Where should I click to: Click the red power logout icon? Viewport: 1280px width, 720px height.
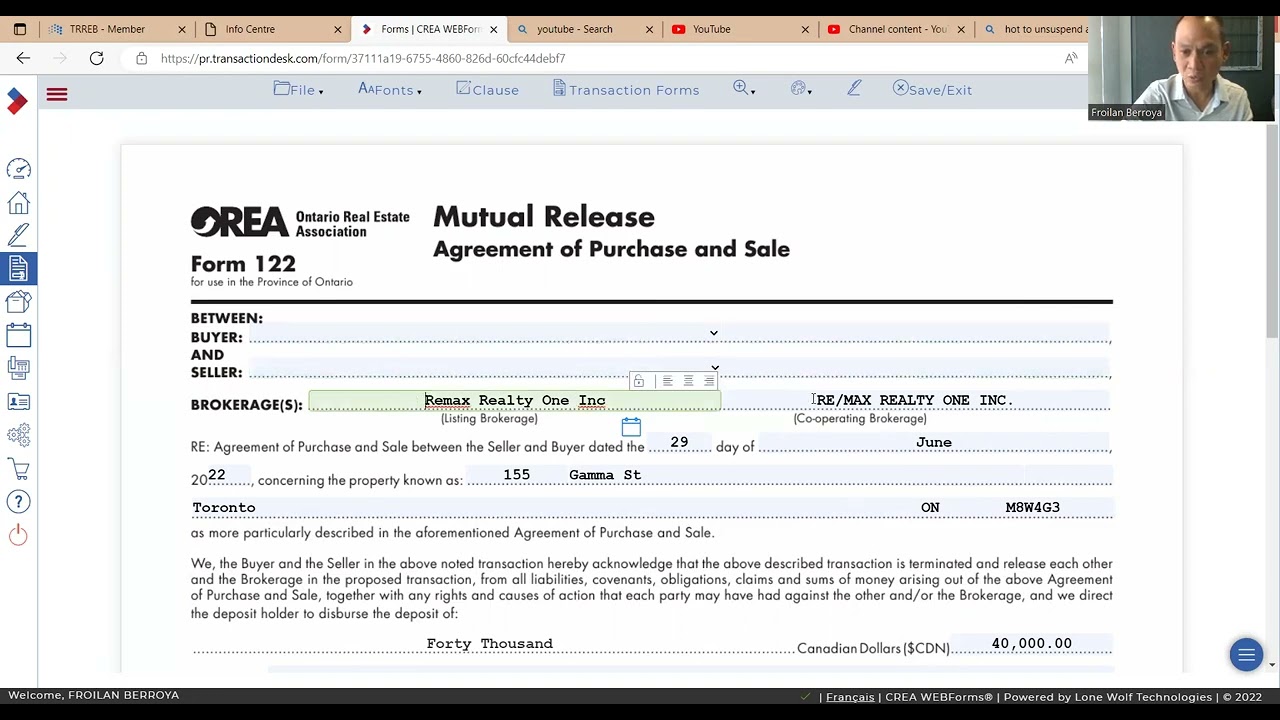[18, 535]
